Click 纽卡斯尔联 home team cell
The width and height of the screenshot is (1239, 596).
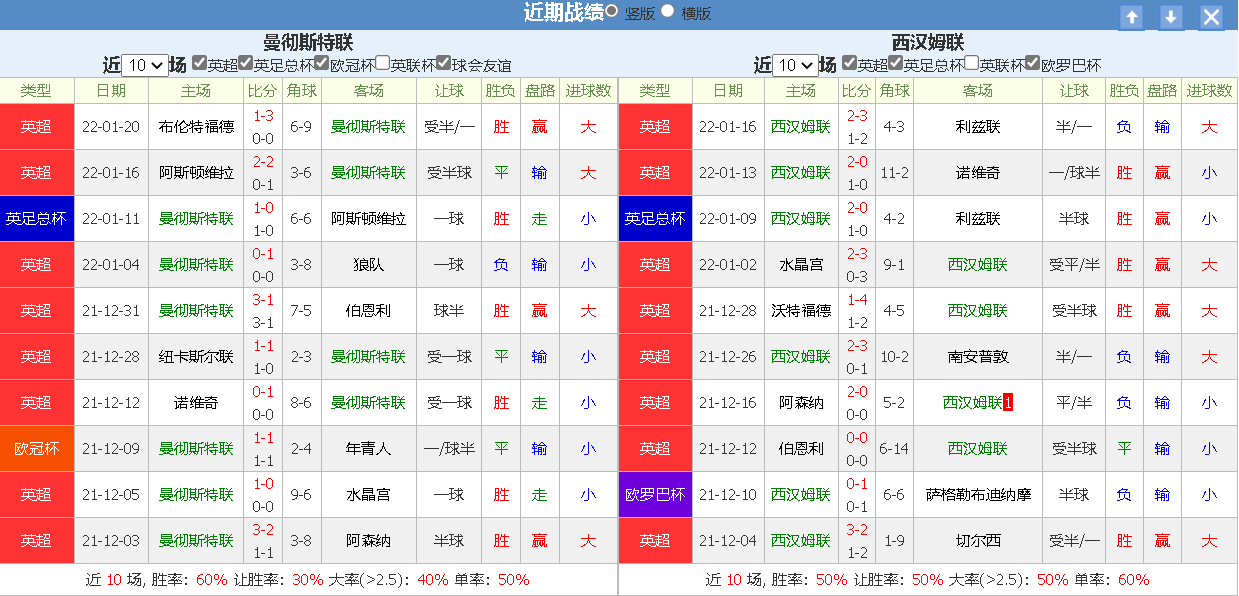point(196,357)
